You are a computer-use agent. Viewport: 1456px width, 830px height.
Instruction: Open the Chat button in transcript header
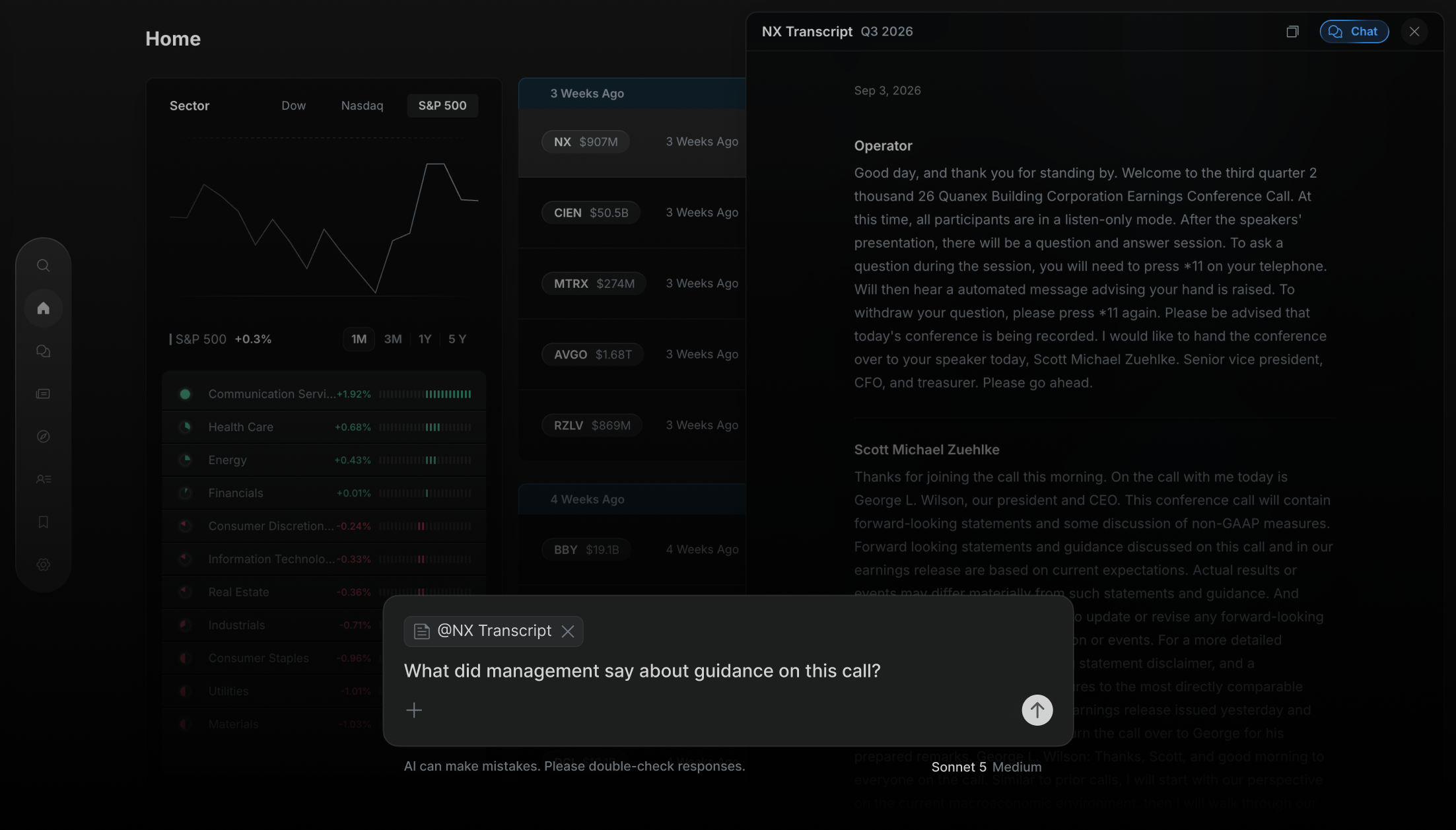[x=1354, y=32]
